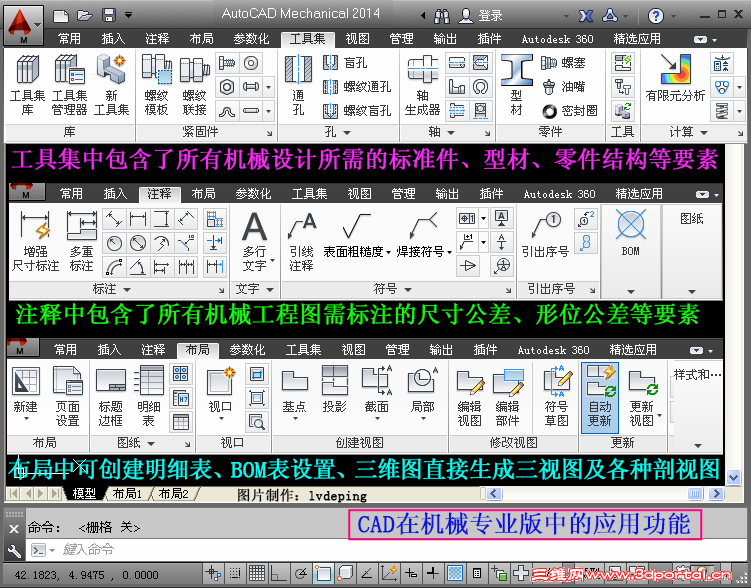This screenshot has height=588, width=751.
Task: Select the 多重标注 multiple dimension tool
Action: [x=81, y=242]
